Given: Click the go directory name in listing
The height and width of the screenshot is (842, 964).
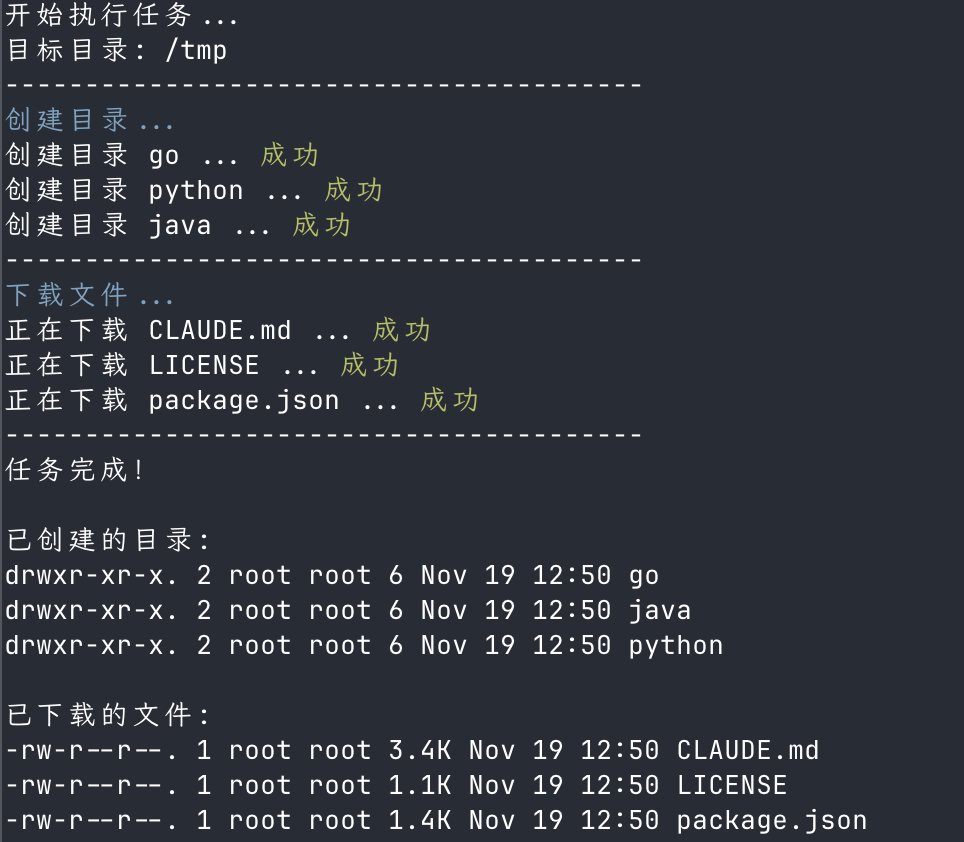Looking at the screenshot, I should click(x=644, y=576).
